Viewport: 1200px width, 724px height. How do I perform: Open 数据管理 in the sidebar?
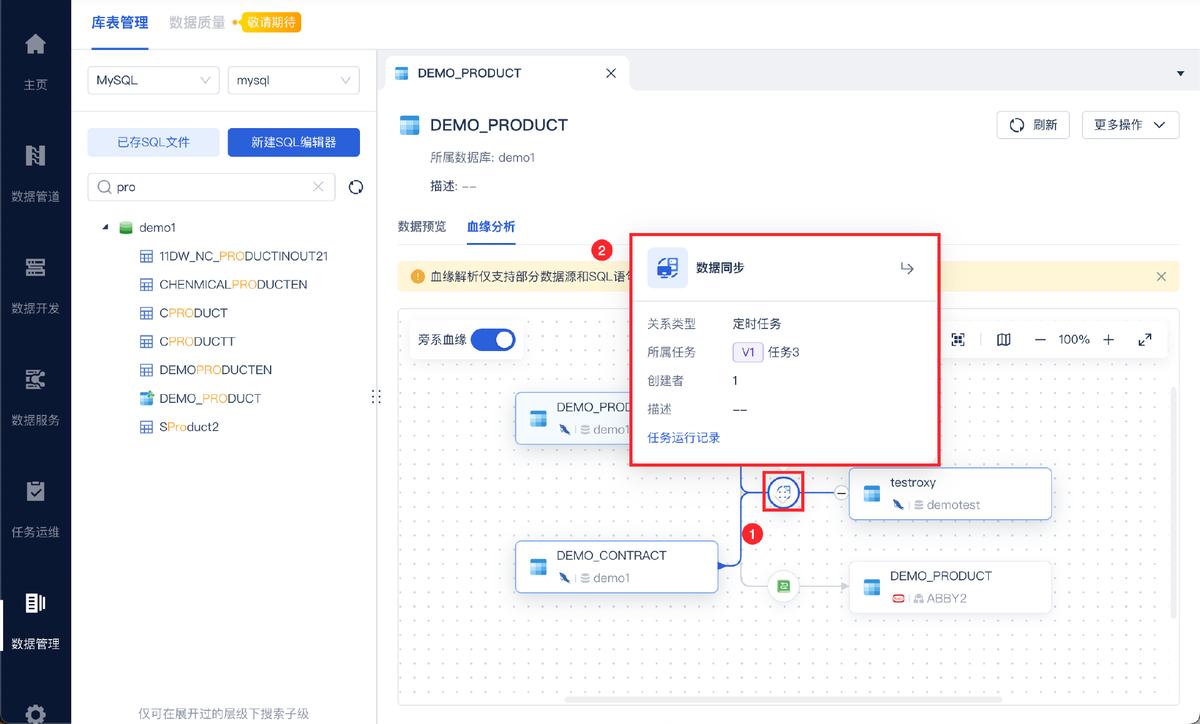[x=35, y=619]
